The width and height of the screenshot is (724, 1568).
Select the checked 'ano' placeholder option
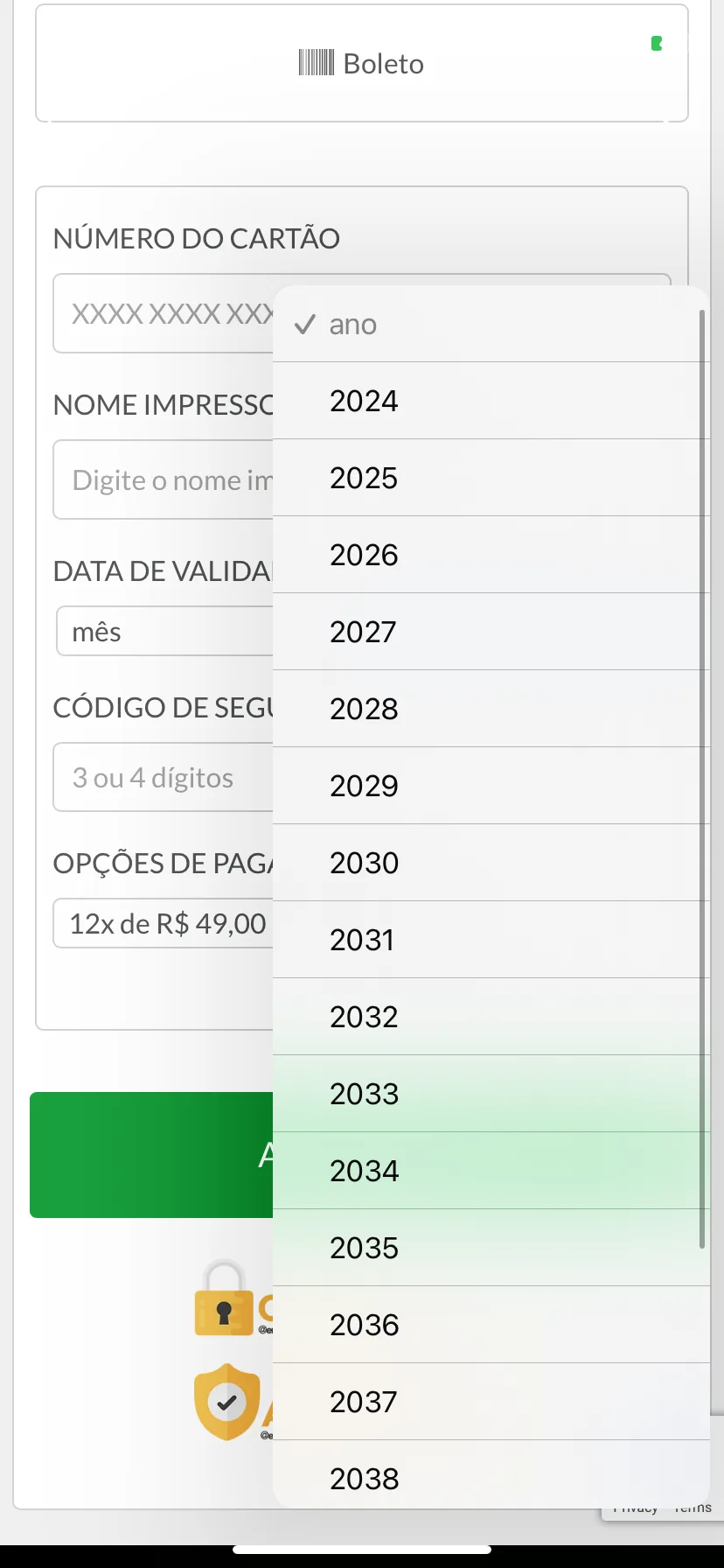tap(491, 324)
